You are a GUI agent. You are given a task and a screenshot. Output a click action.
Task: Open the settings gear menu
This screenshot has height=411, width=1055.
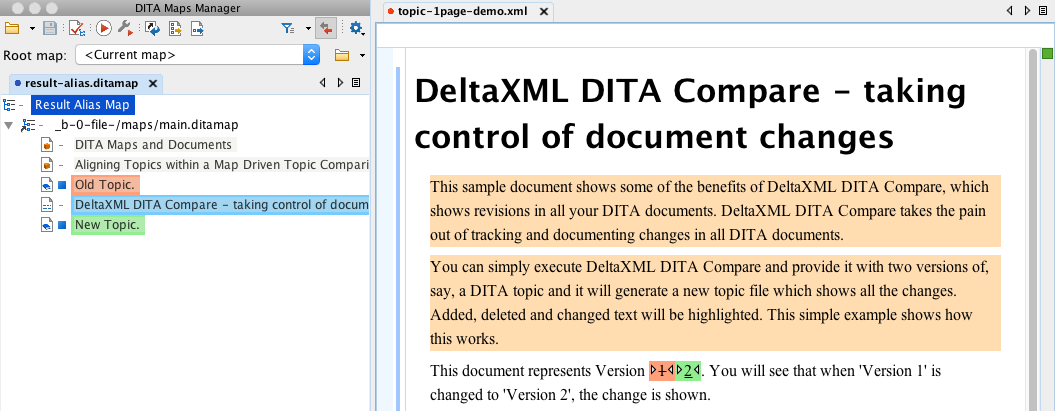pyautogui.click(x=355, y=29)
